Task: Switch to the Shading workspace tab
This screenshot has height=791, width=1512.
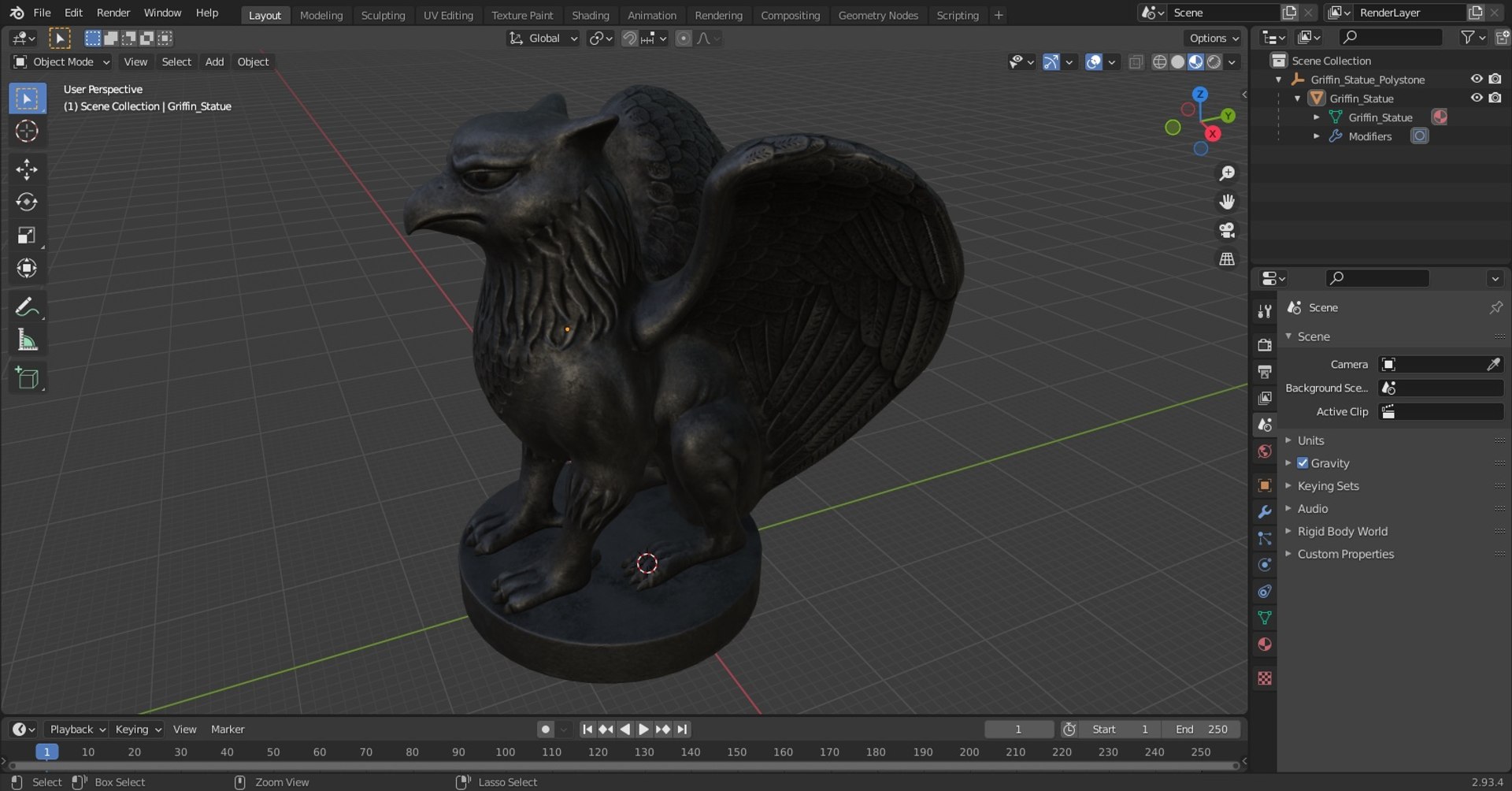Action: tap(591, 15)
